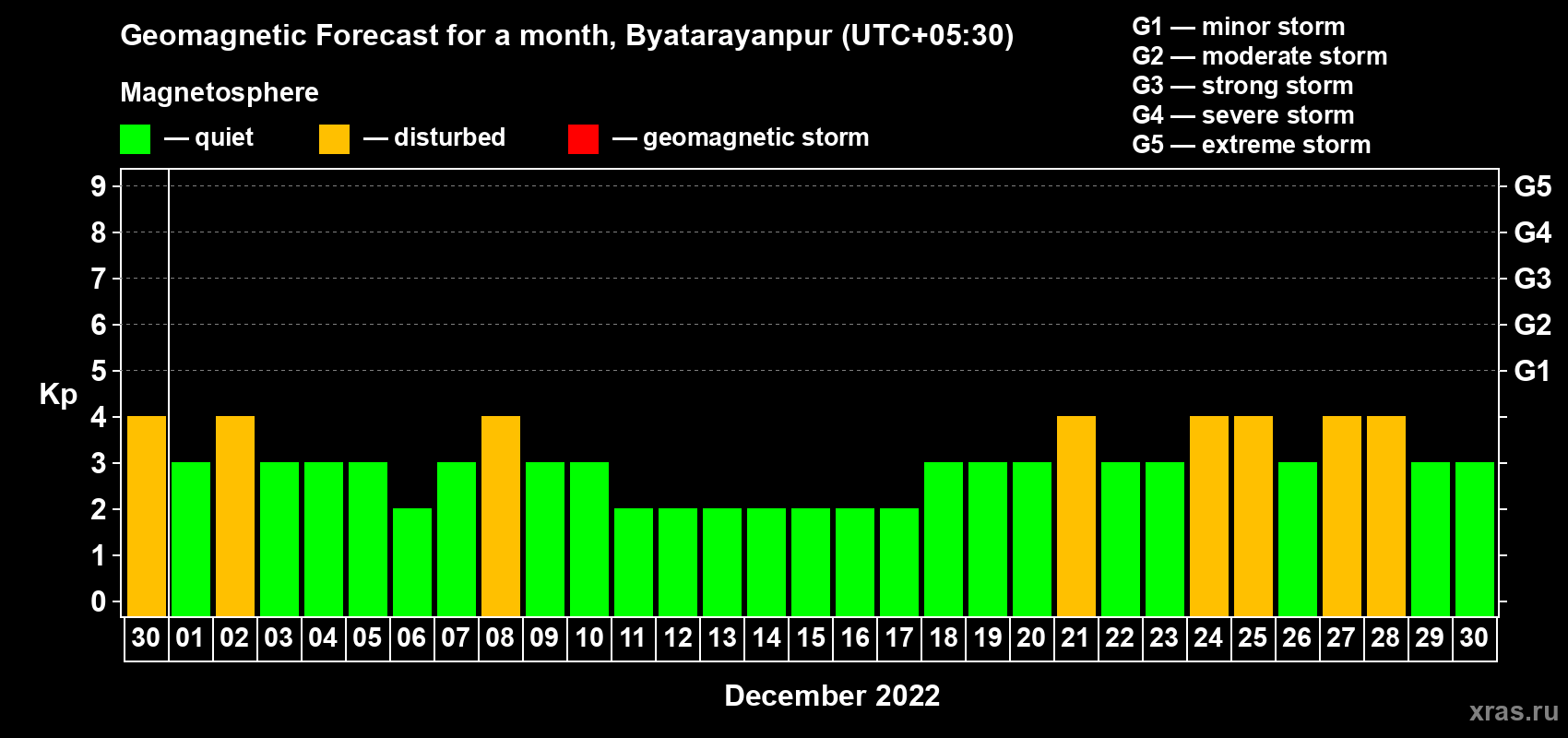The width and height of the screenshot is (1568, 738).
Task: Select date label 15 on the axis
Action: pyautogui.click(x=811, y=638)
